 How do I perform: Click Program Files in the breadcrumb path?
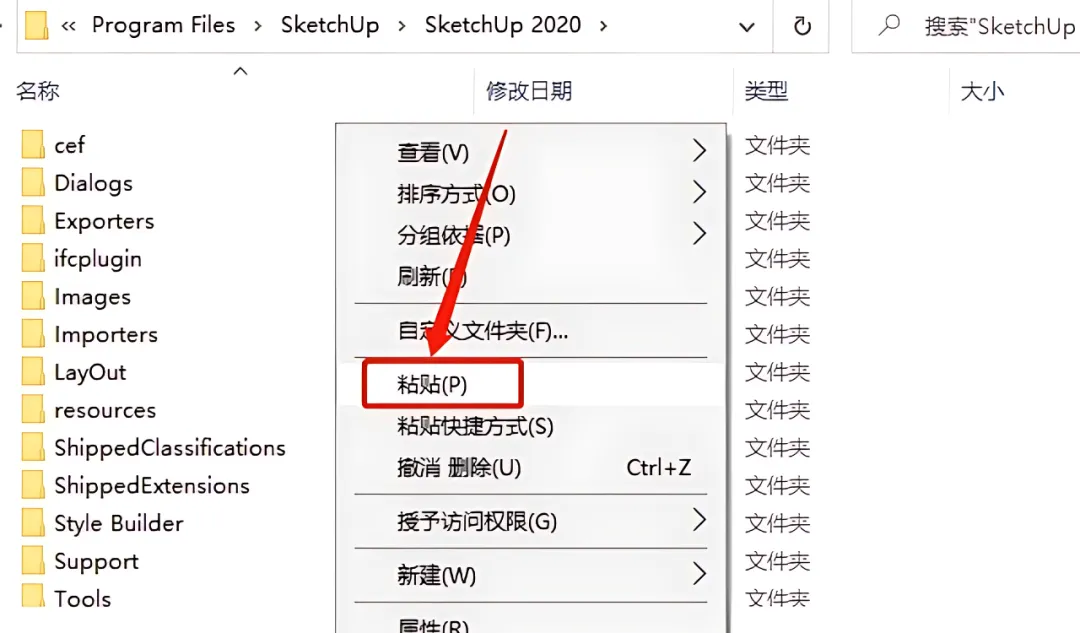[x=163, y=25]
